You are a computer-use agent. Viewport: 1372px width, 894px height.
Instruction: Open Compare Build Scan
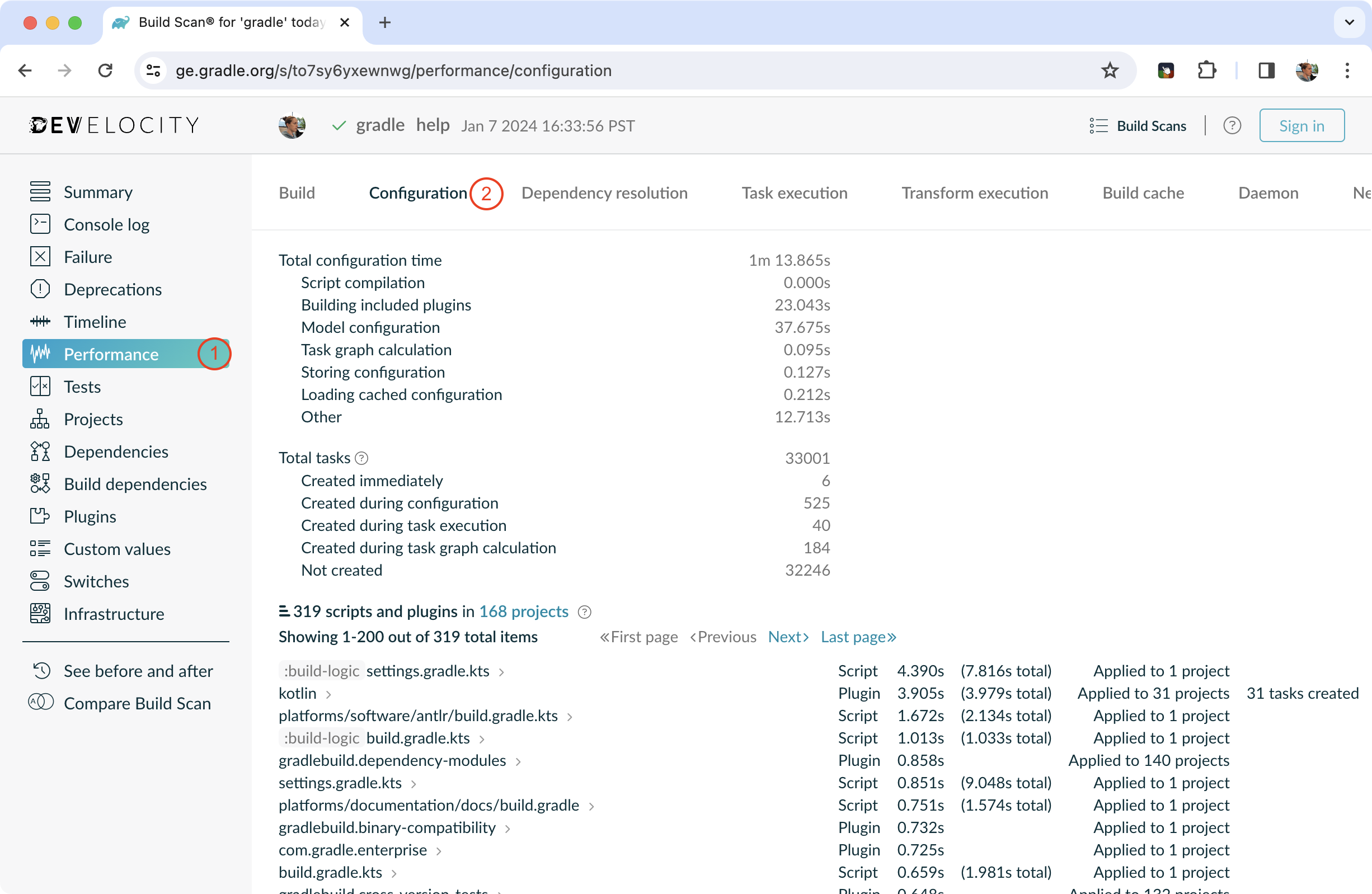point(137,703)
